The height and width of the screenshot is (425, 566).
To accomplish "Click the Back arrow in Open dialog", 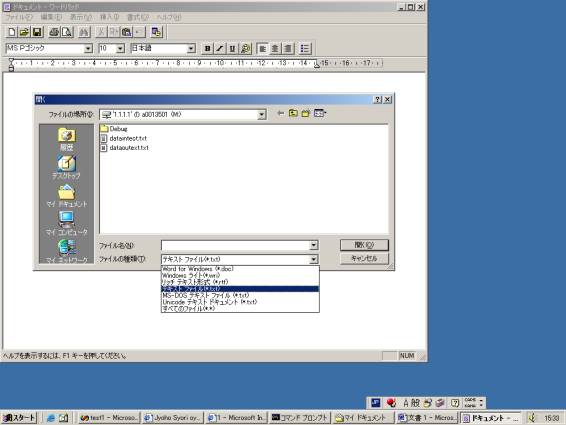I will pos(280,113).
